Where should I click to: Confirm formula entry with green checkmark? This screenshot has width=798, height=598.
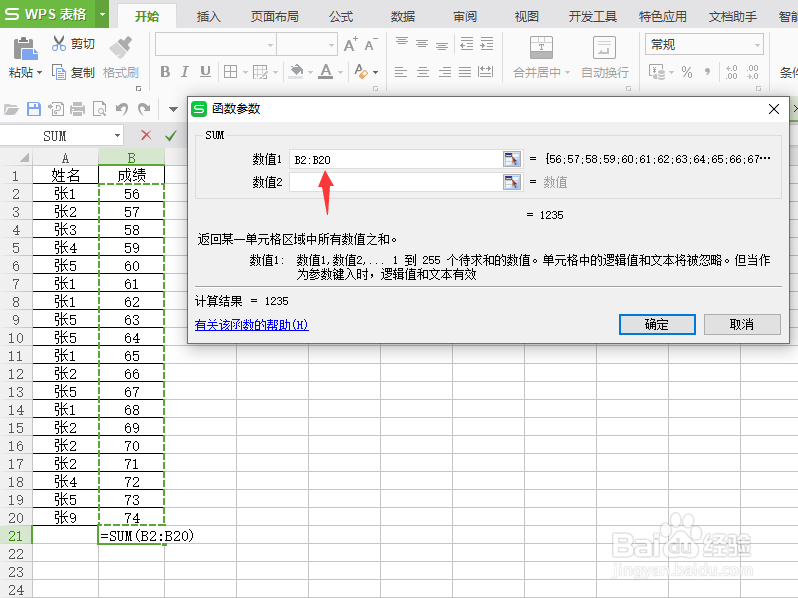tap(171, 135)
